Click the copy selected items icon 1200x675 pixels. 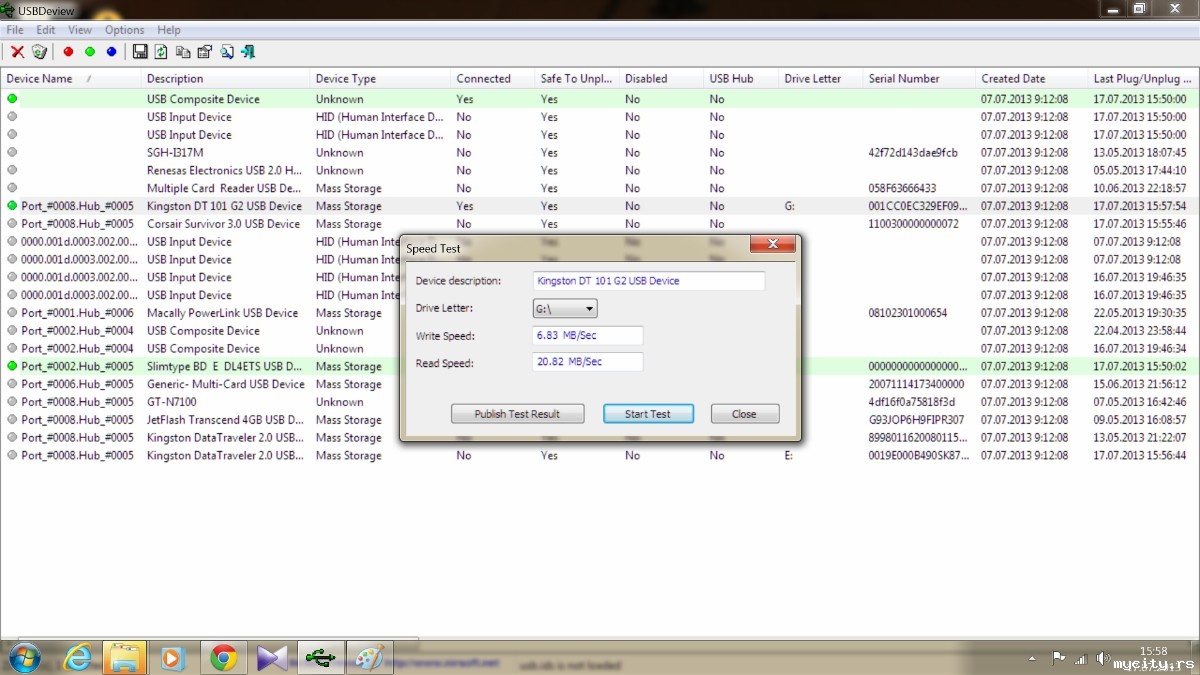click(183, 52)
